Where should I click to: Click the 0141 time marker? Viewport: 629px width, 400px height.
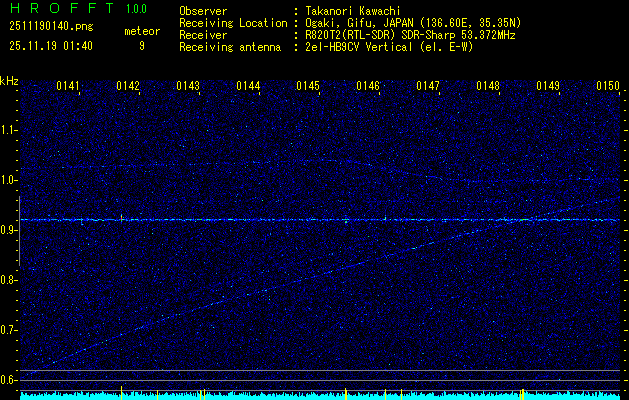click(x=68, y=87)
